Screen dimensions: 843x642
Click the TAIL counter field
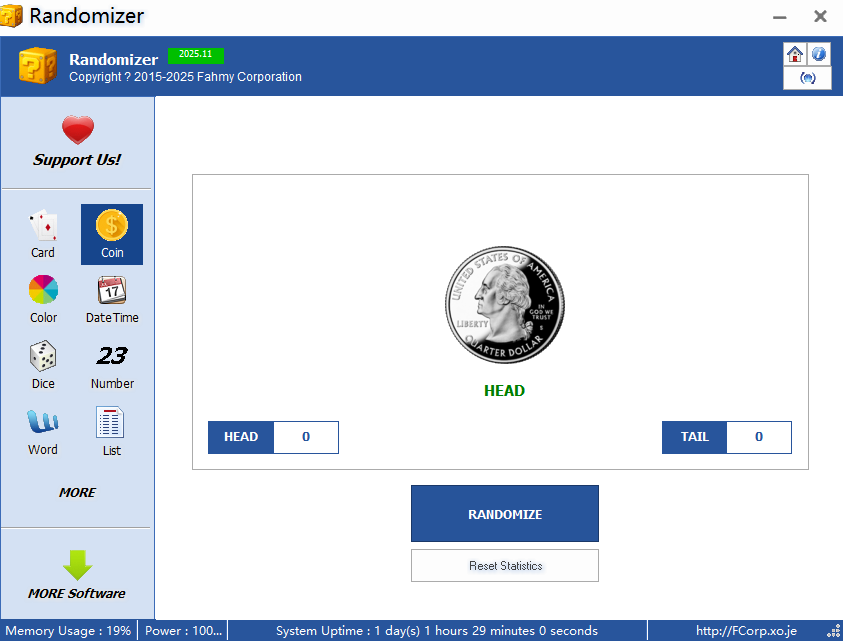(x=758, y=437)
